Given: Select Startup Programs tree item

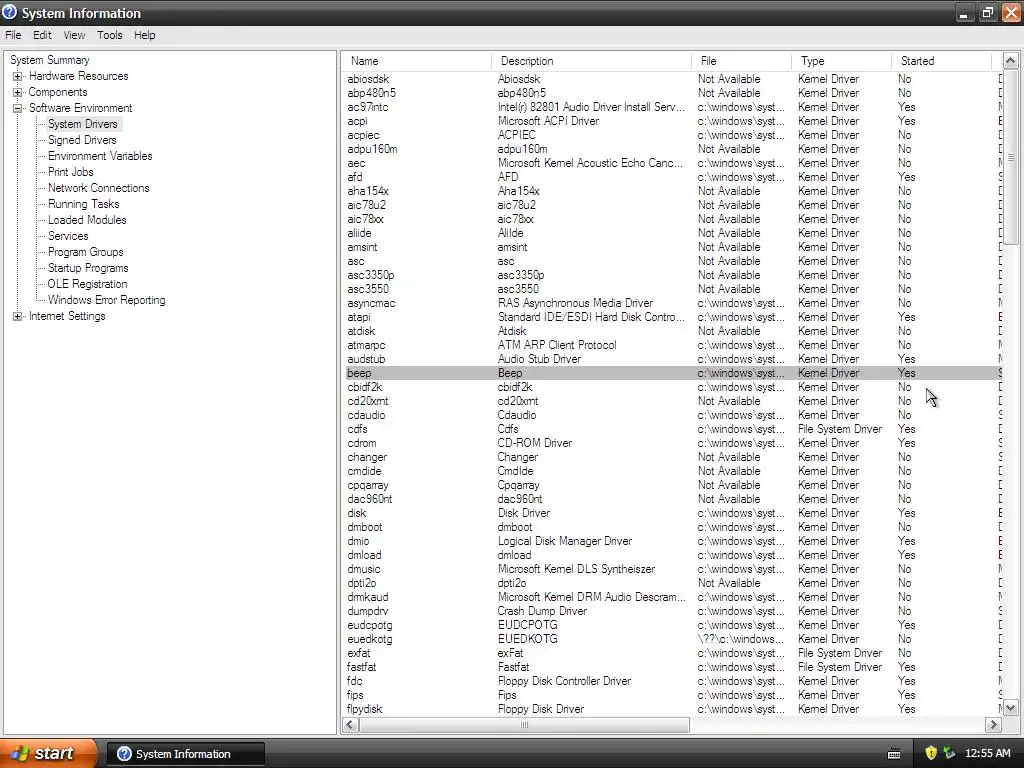Looking at the screenshot, I should [88, 268].
